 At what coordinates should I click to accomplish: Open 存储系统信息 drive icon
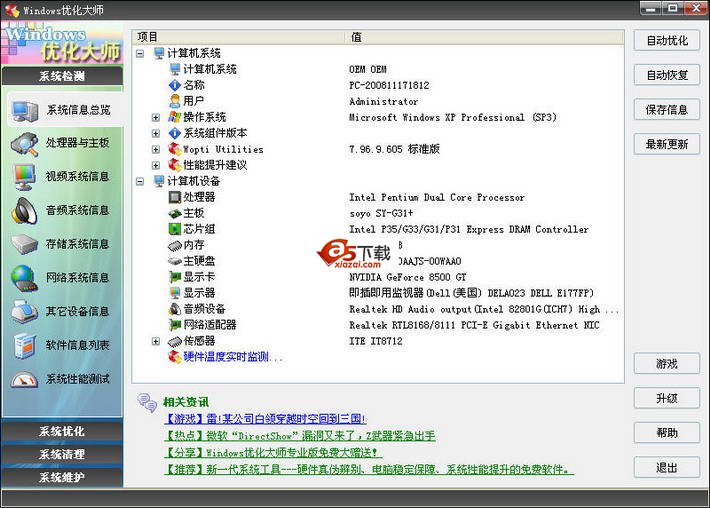(24, 244)
